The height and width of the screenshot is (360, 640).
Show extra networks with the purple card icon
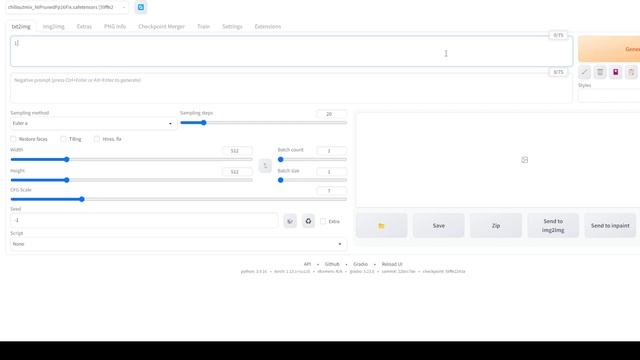click(616, 72)
